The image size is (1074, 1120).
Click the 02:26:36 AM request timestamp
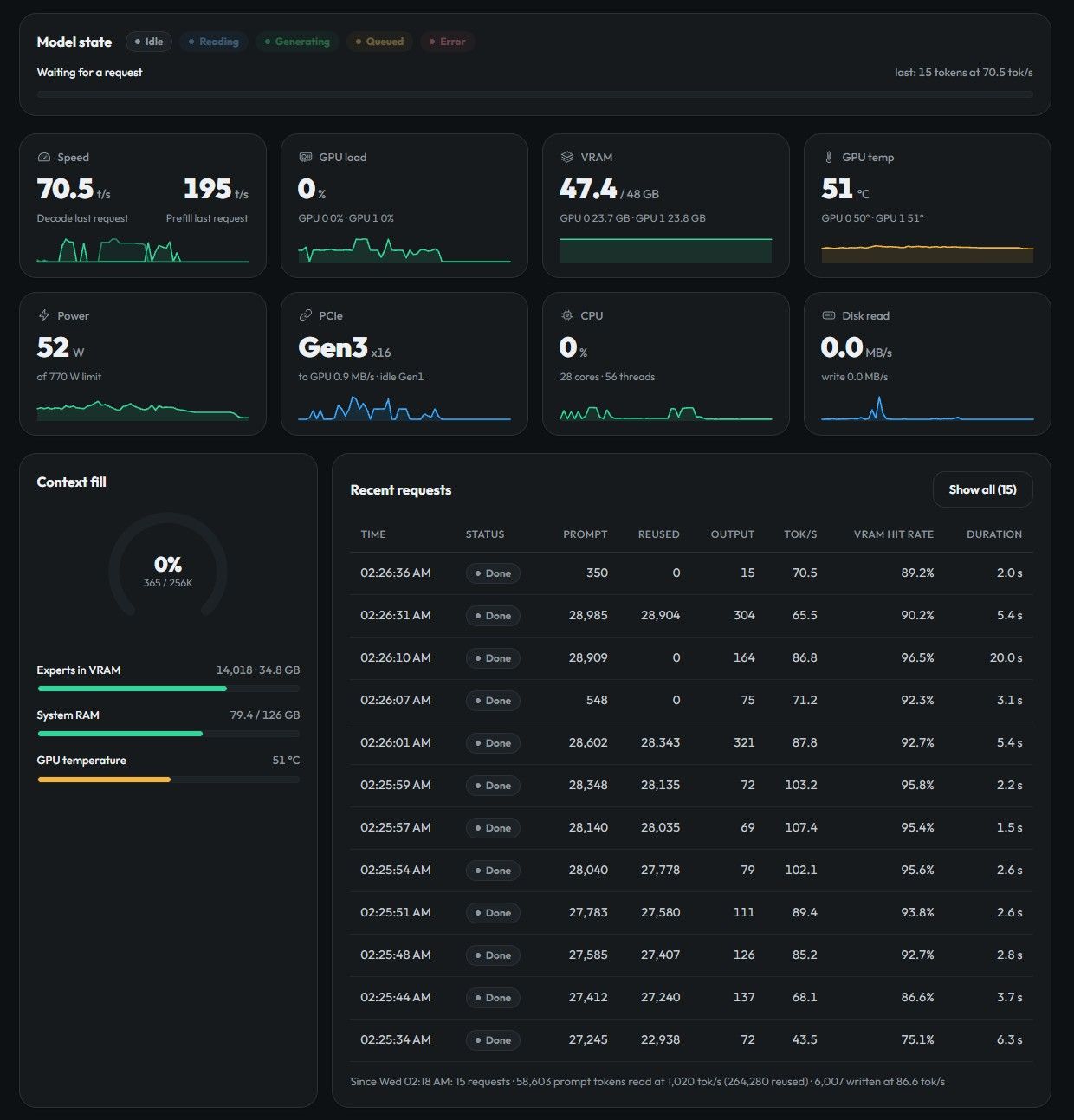[x=396, y=573]
